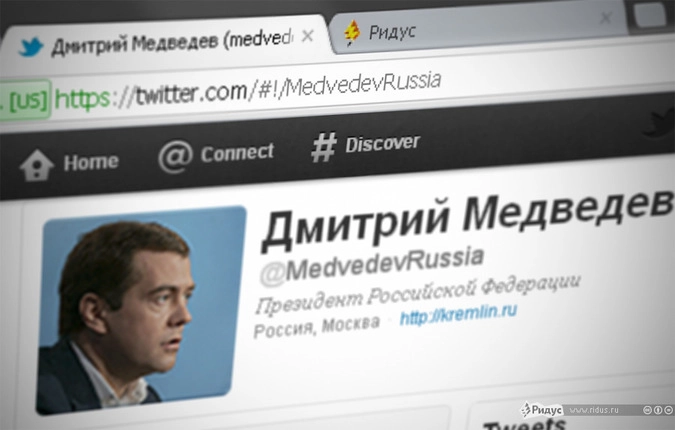Click the Ридус lightning favicon in the tab
Screen dimensions: 675x430
352,32
